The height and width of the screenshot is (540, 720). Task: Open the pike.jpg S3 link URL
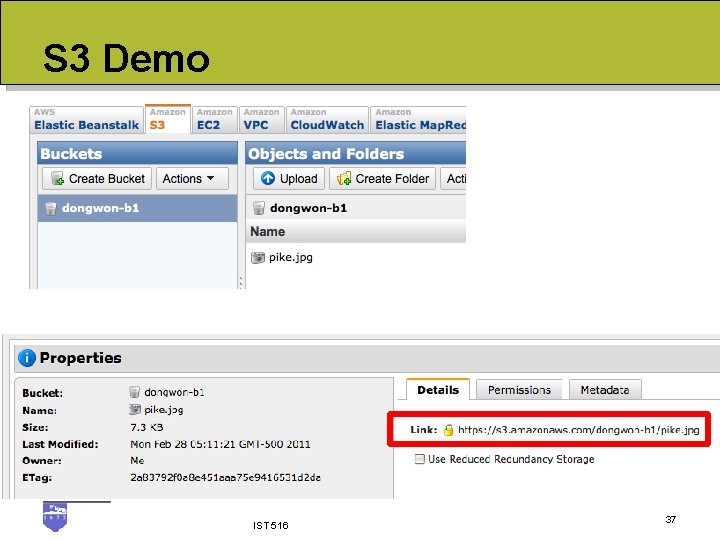[579, 430]
